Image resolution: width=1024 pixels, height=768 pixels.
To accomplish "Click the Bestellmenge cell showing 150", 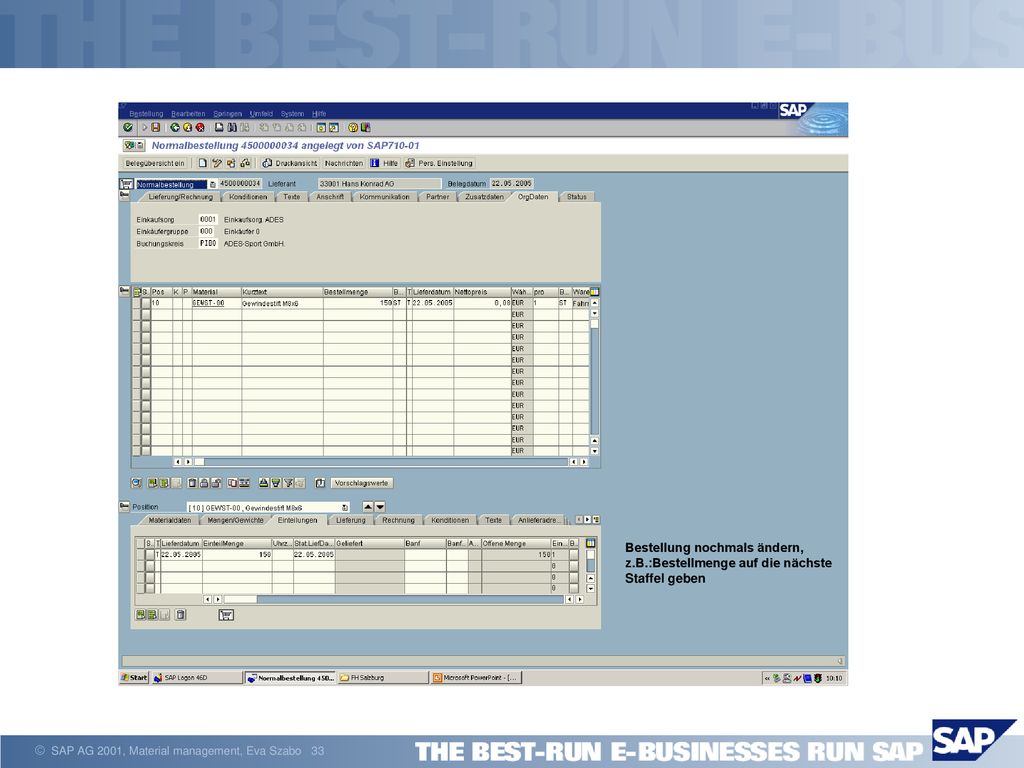I will click(x=358, y=303).
